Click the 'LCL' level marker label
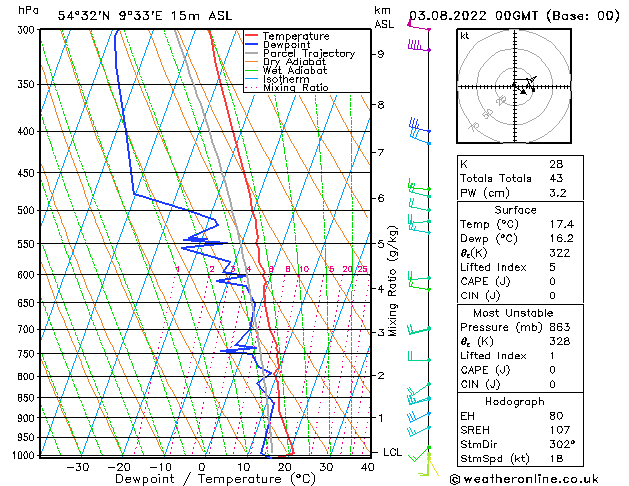 click(x=392, y=452)
